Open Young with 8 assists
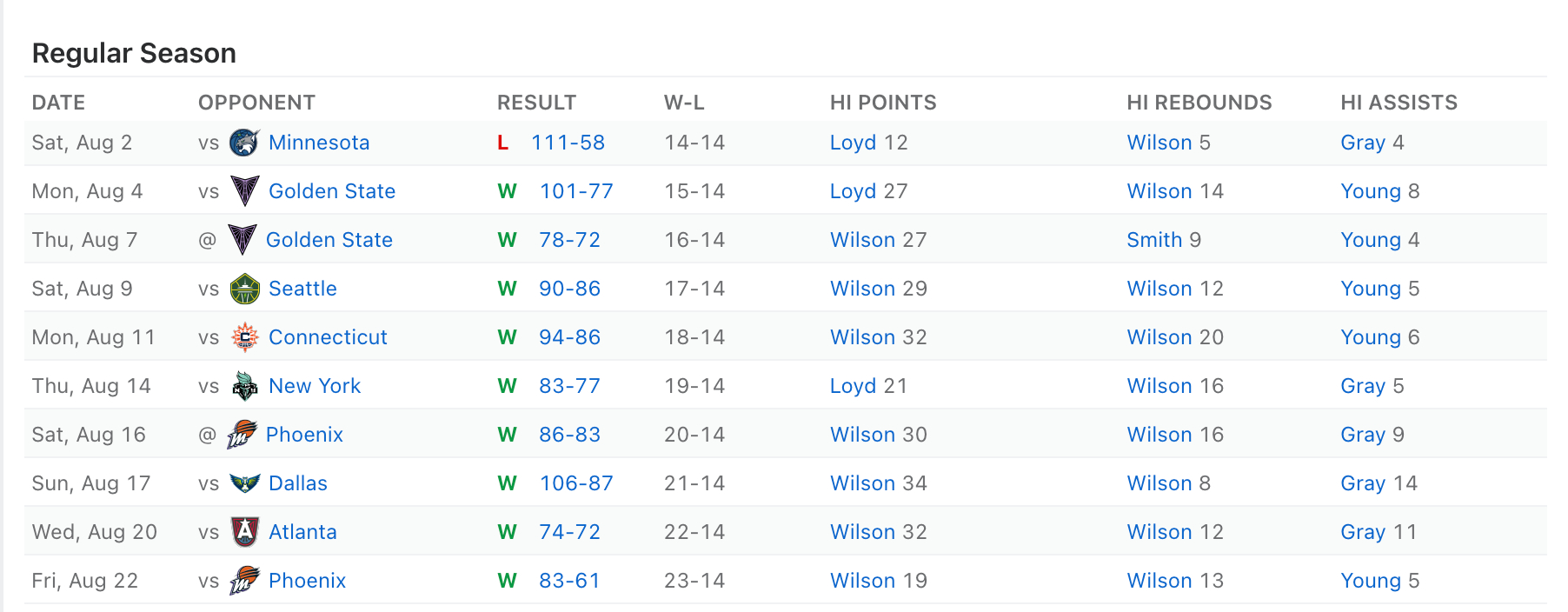 point(1371,191)
